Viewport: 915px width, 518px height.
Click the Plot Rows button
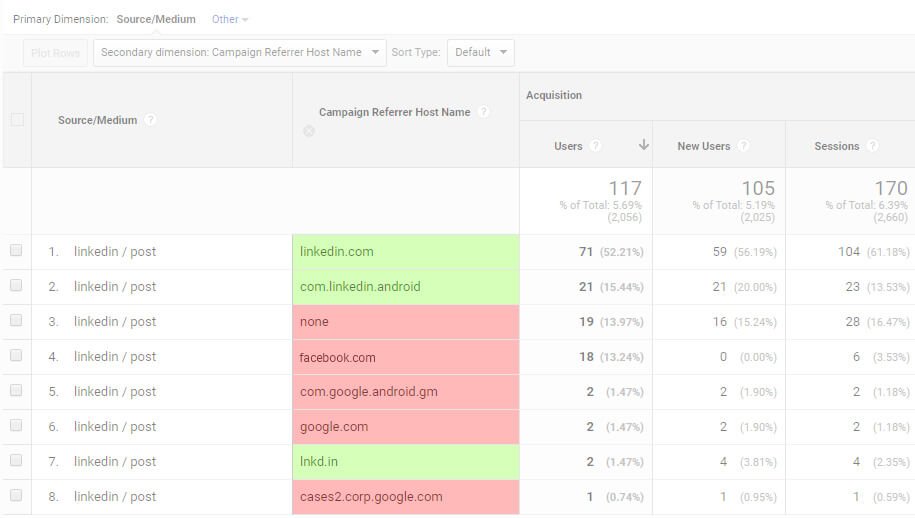click(x=55, y=52)
